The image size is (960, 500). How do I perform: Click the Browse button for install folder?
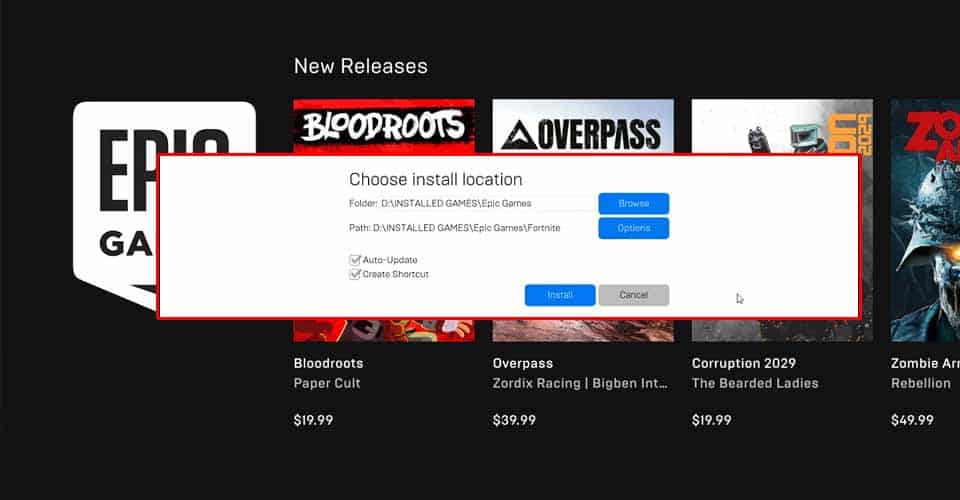tap(634, 203)
